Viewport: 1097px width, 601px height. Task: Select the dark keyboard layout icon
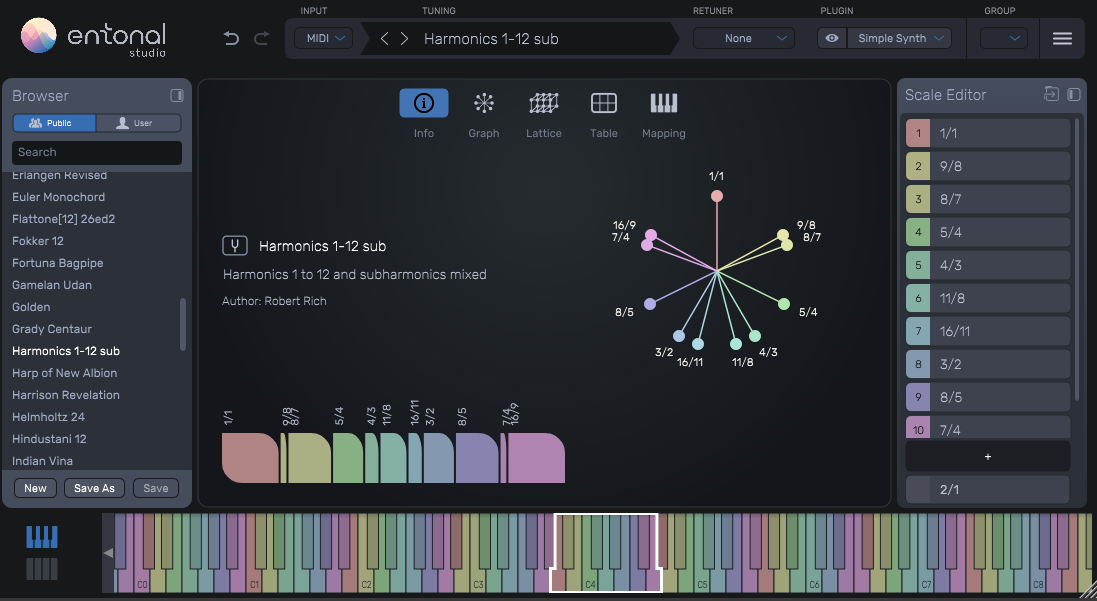coord(41,569)
